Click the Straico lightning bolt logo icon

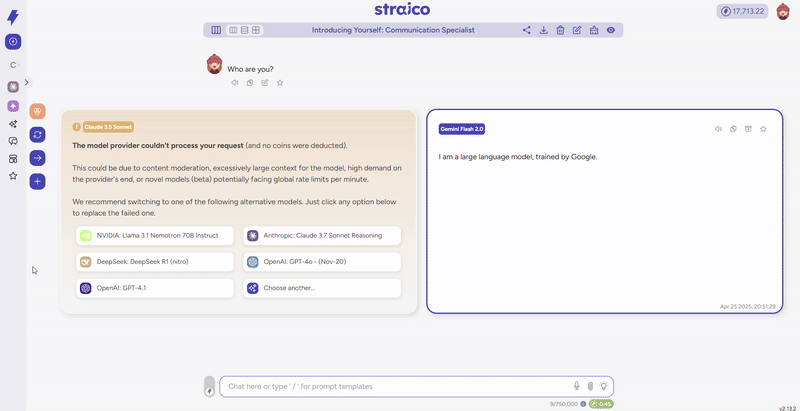pyautogui.click(x=13, y=17)
